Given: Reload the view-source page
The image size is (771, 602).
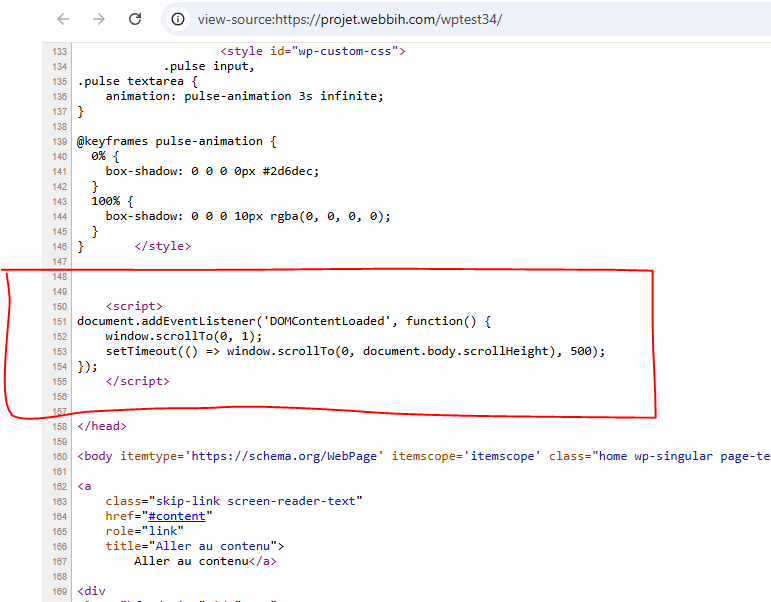Looking at the screenshot, I should coord(135,19).
